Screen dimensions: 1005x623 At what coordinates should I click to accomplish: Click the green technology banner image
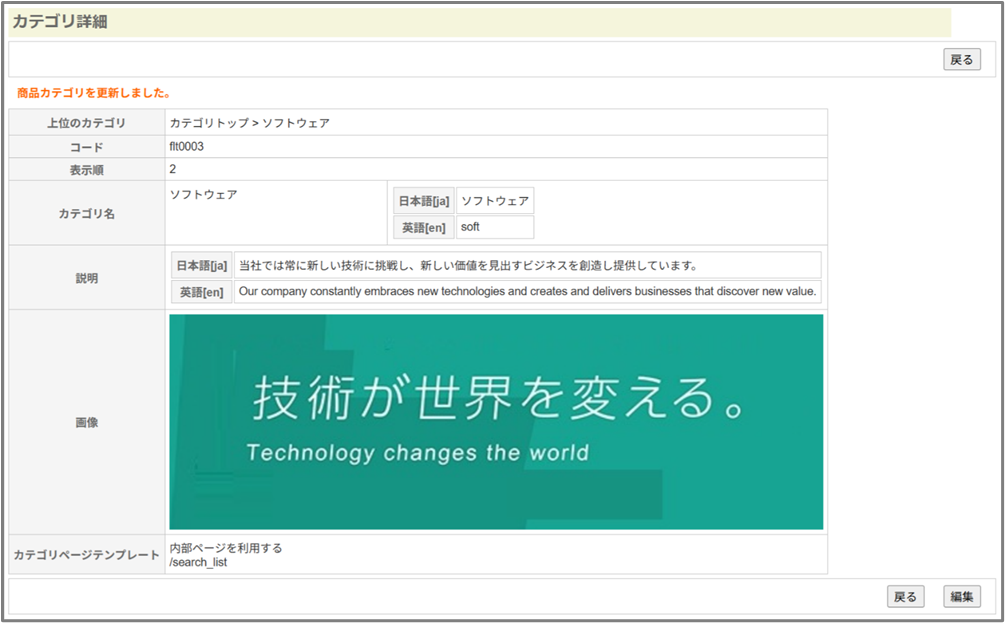pyautogui.click(x=496, y=422)
